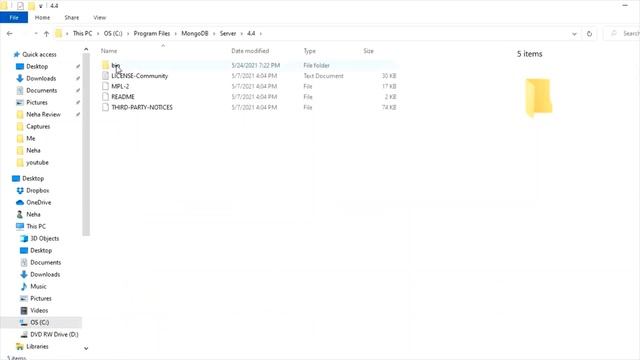Expand the address bar history dropdown
Screen dimensions: 640x360
574,34
